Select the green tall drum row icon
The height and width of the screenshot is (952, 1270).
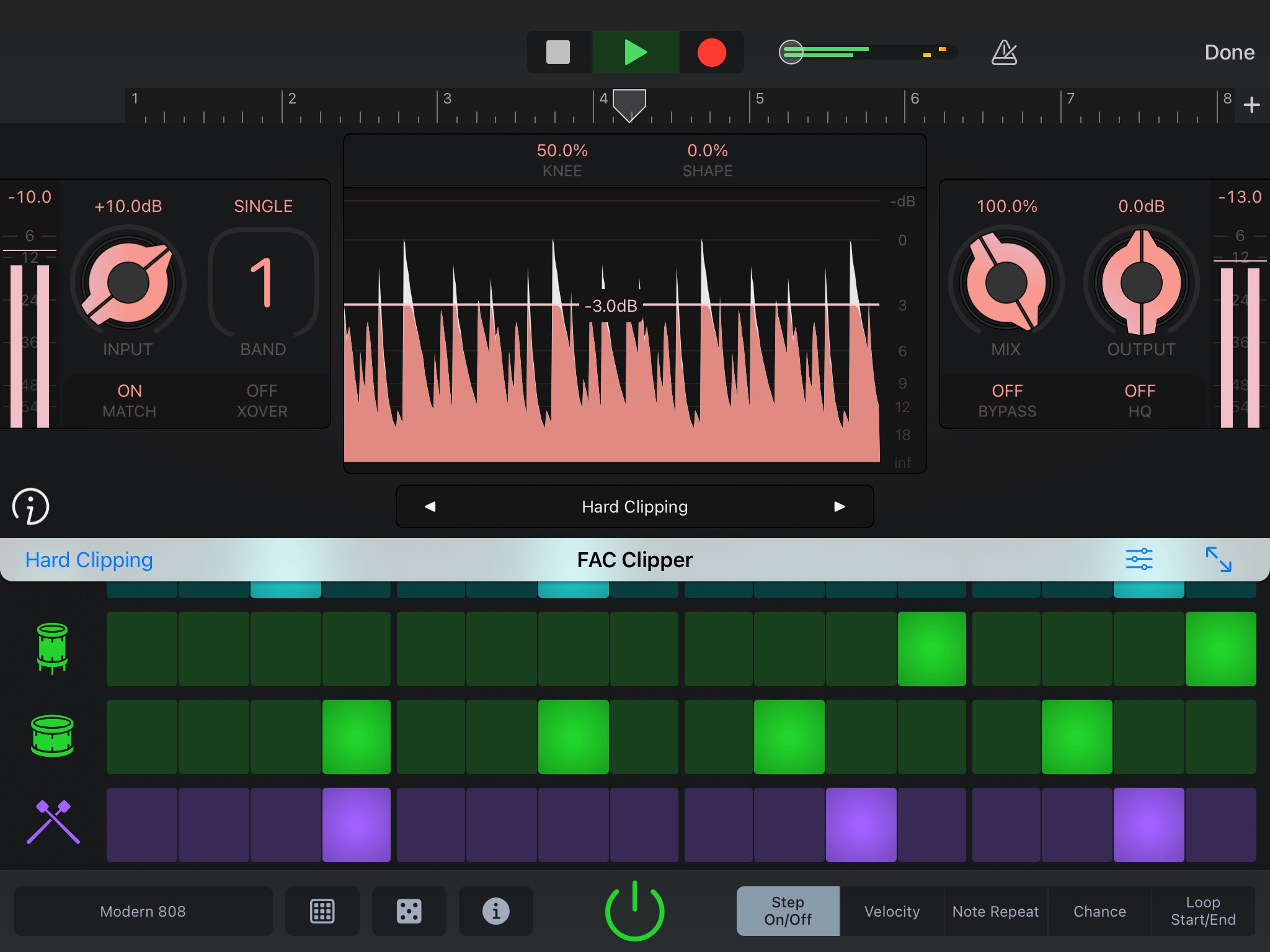coord(52,648)
